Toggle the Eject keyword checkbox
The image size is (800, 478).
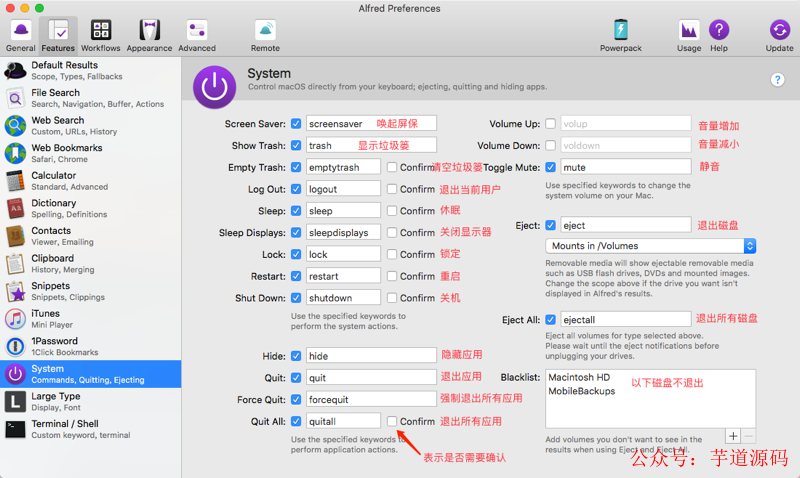pyautogui.click(x=551, y=225)
